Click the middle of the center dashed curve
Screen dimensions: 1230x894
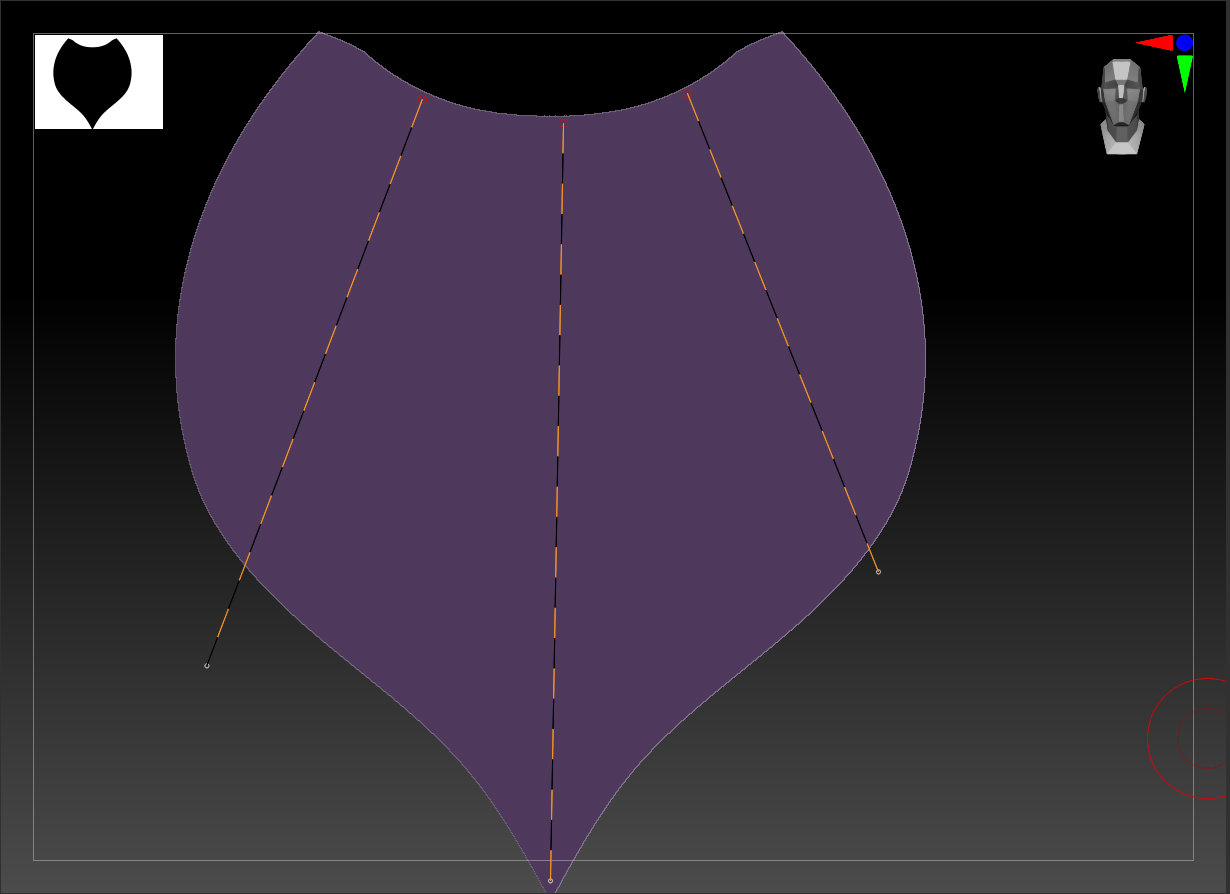(x=557, y=500)
